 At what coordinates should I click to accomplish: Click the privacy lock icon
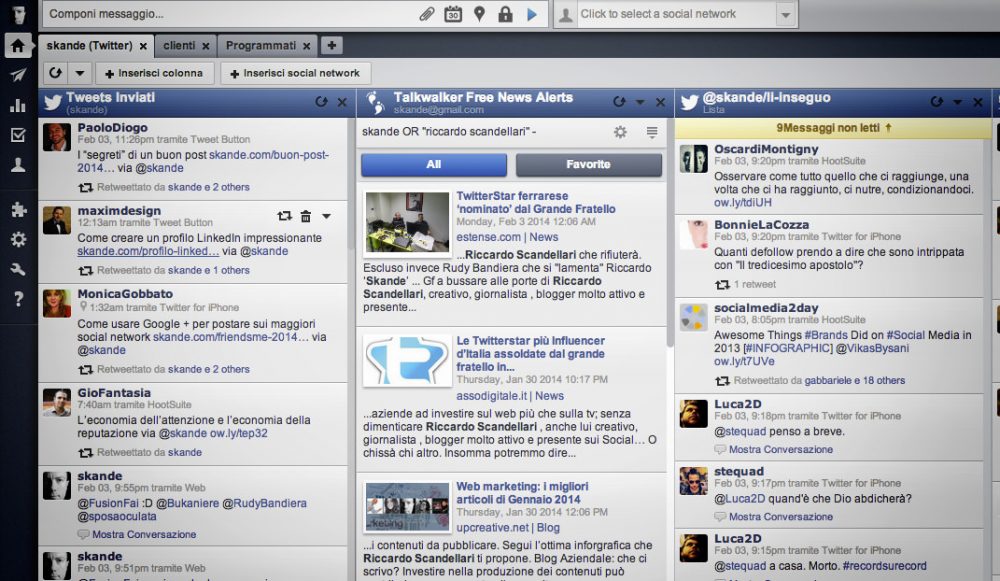505,14
